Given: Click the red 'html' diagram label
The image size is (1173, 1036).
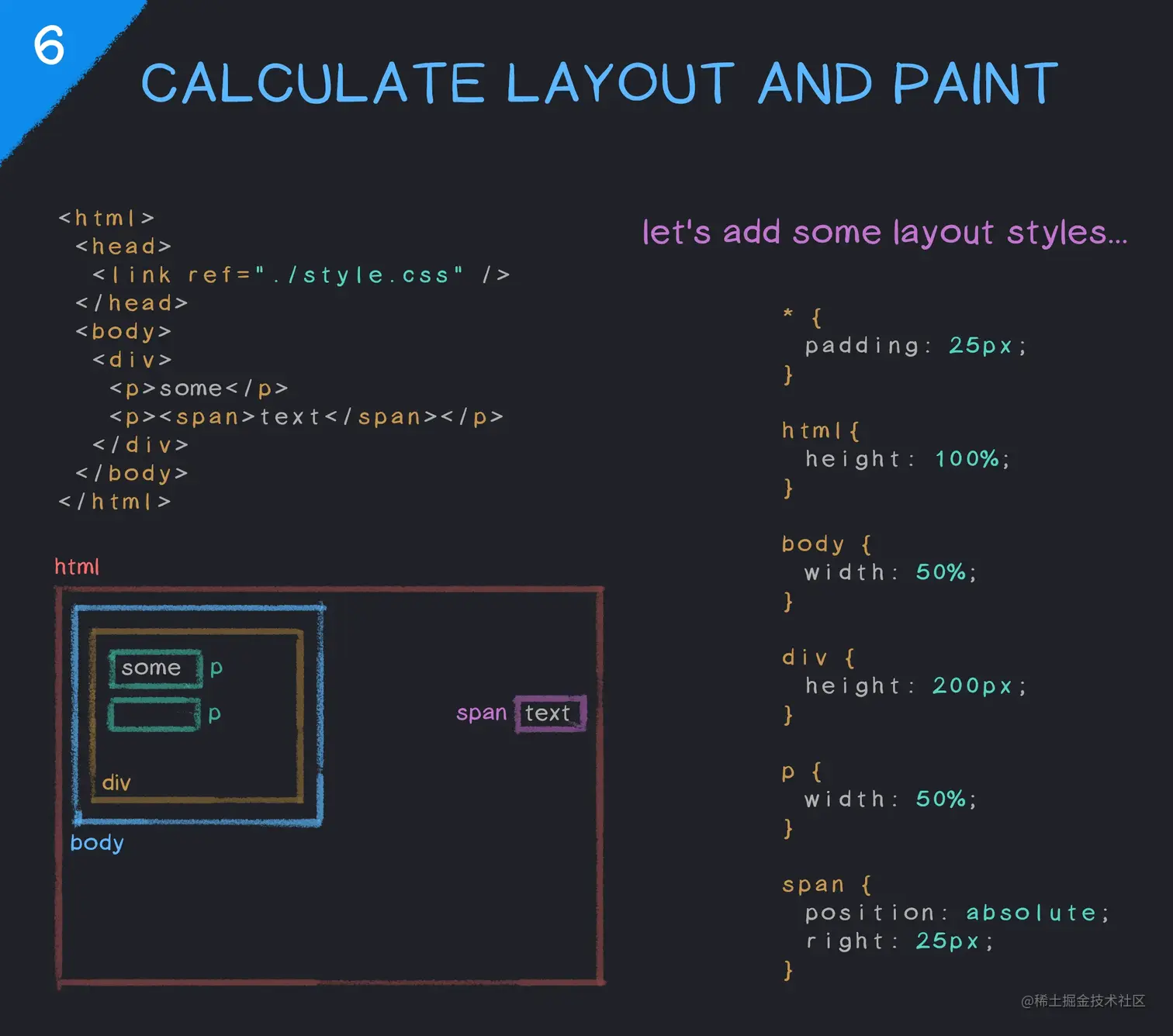Looking at the screenshot, I should tap(77, 567).
